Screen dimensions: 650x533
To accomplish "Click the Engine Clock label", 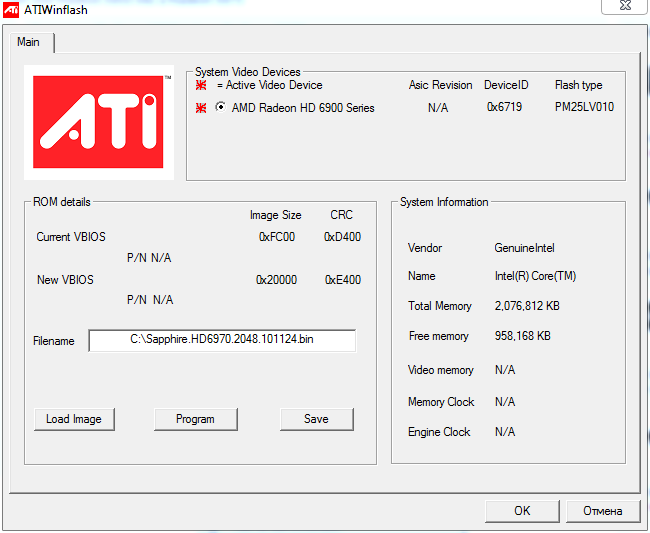I will 439,432.
